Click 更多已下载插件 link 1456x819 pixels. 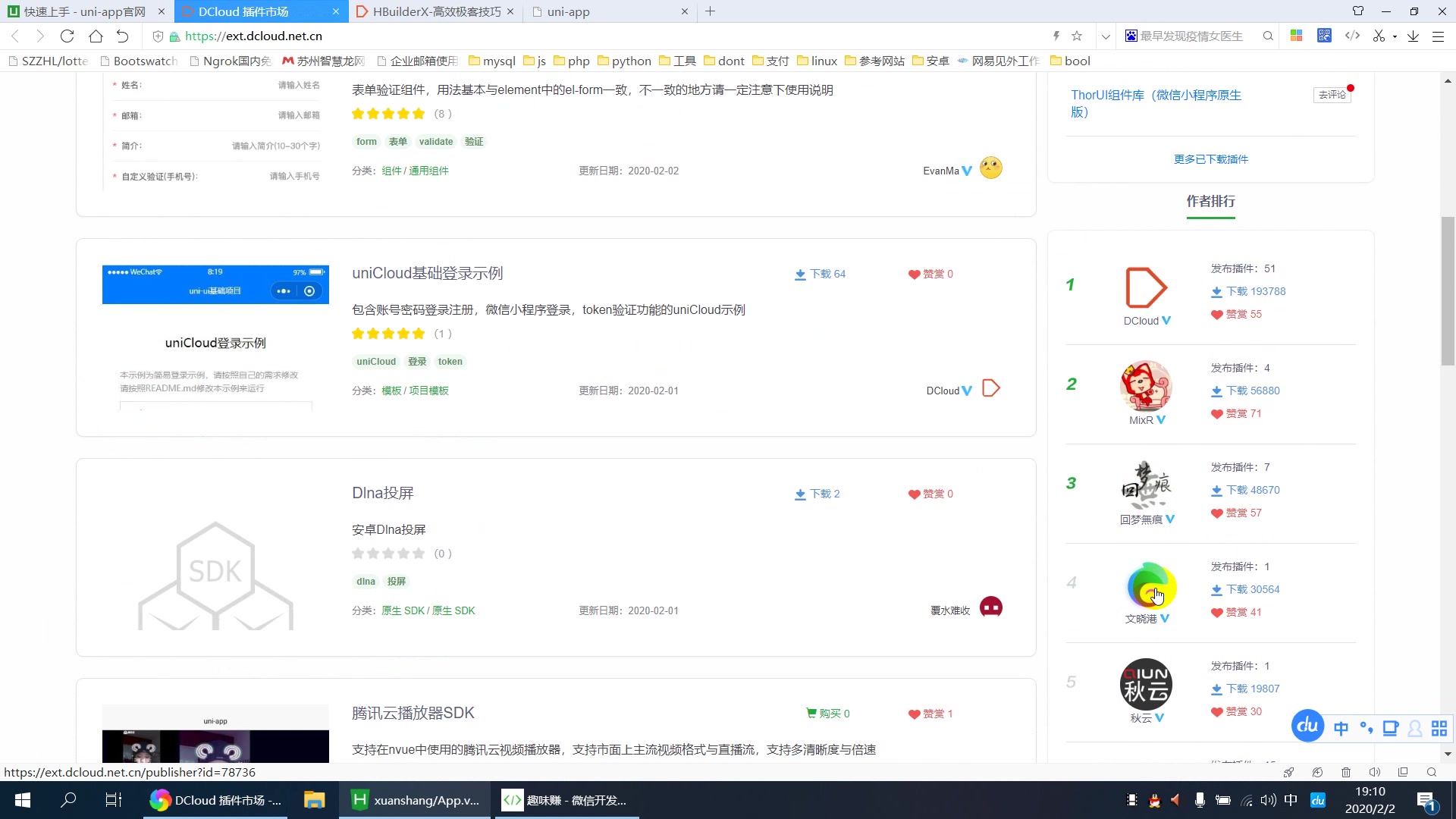click(1210, 159)
